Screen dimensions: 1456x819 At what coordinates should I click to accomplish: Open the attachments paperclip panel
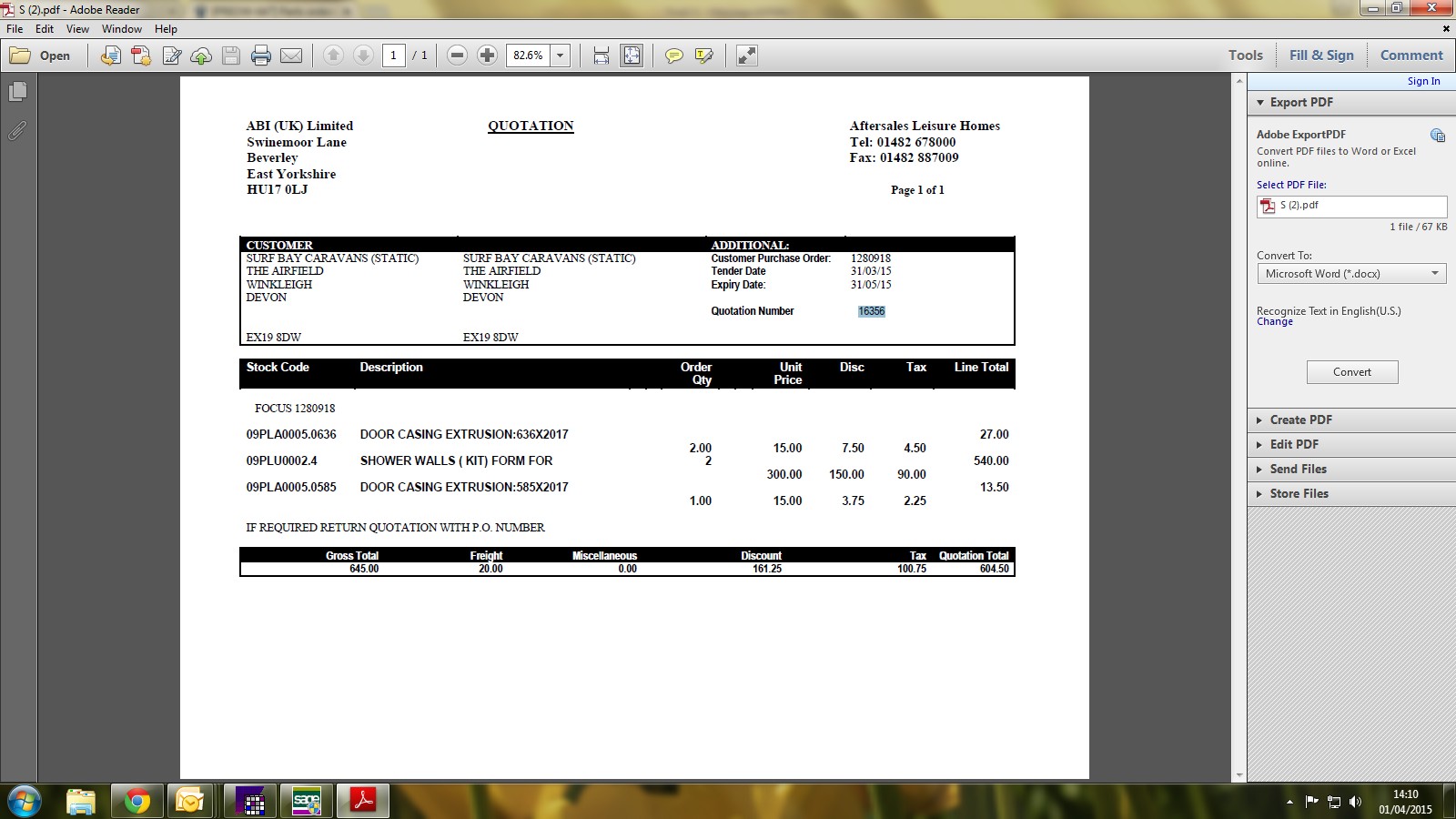pos(17,131)
